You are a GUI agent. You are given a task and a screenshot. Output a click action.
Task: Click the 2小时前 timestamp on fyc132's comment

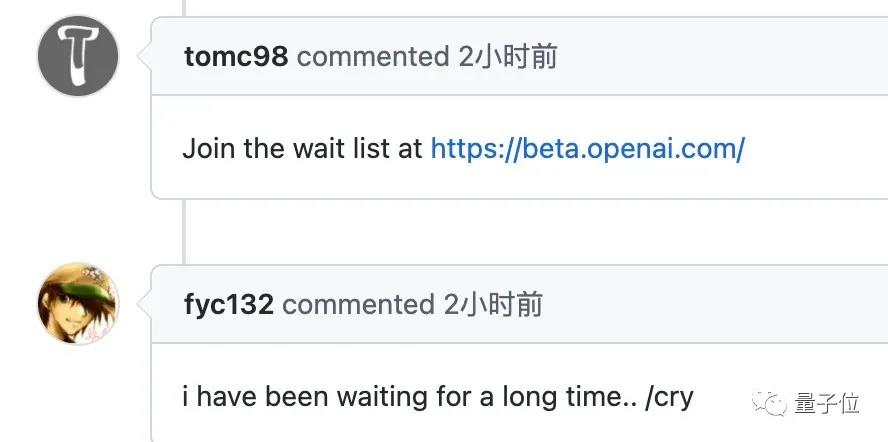click(493, 304)
